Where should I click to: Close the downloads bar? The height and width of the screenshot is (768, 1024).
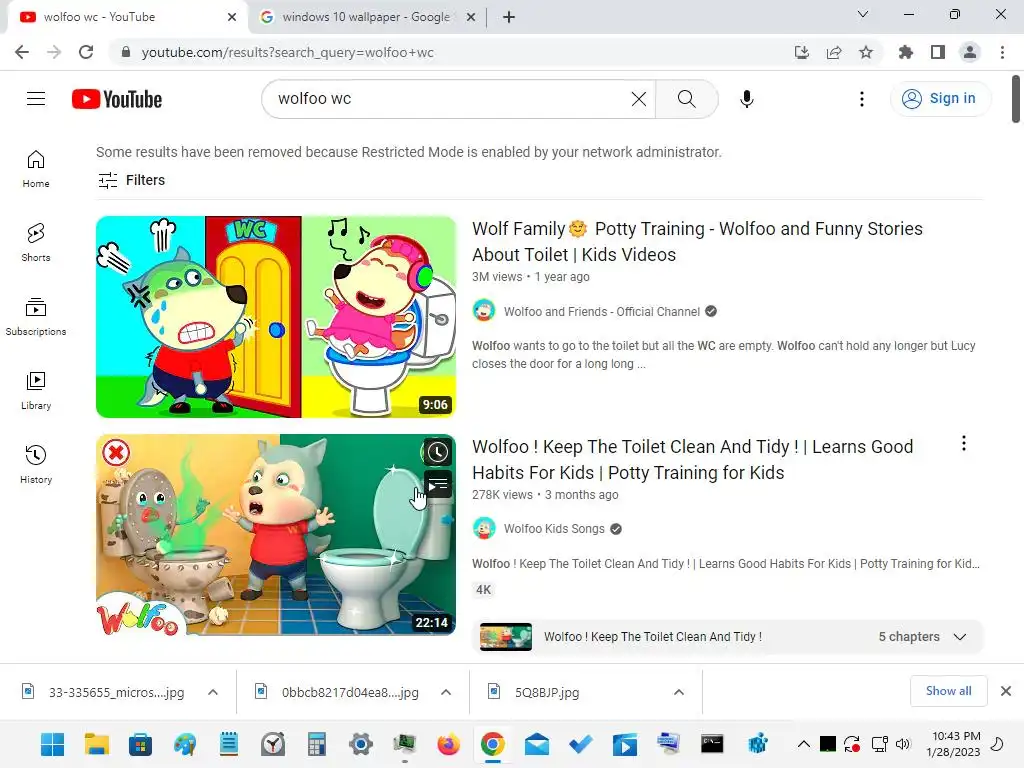1006,691
